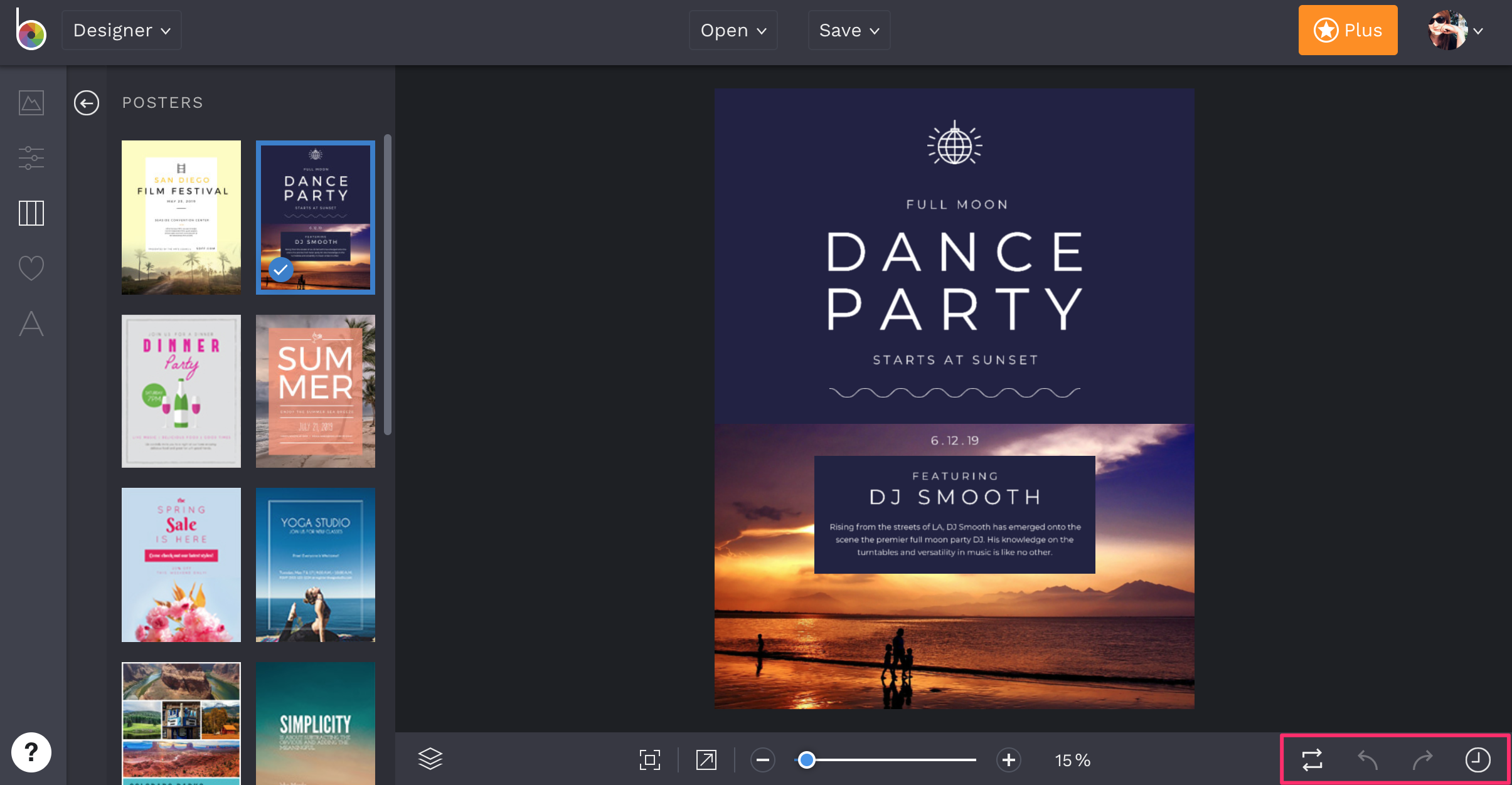Click the sunset beach photo on poster
This screenshot has width=1512, height=785.
click(954, 640)
